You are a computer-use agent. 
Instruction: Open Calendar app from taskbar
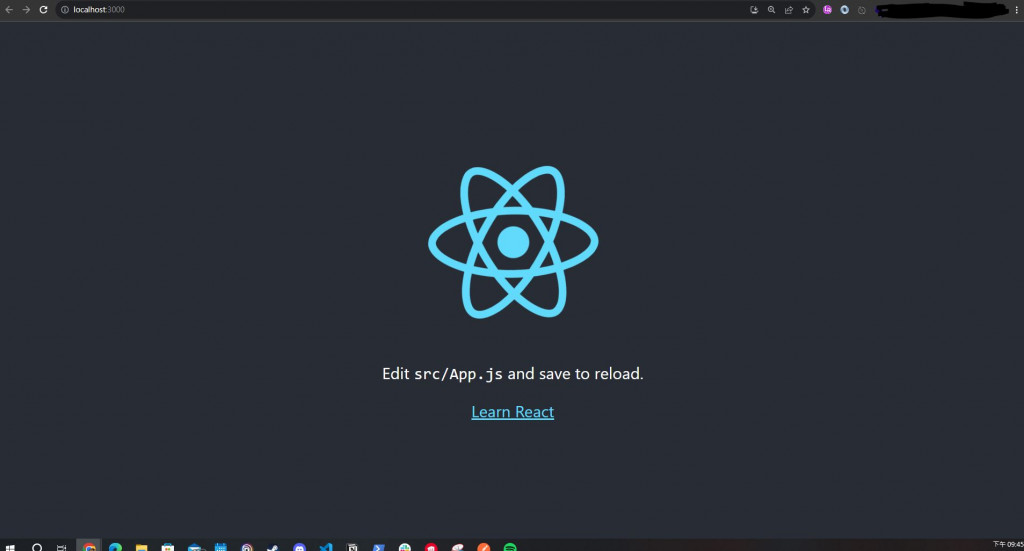point(221,547)
